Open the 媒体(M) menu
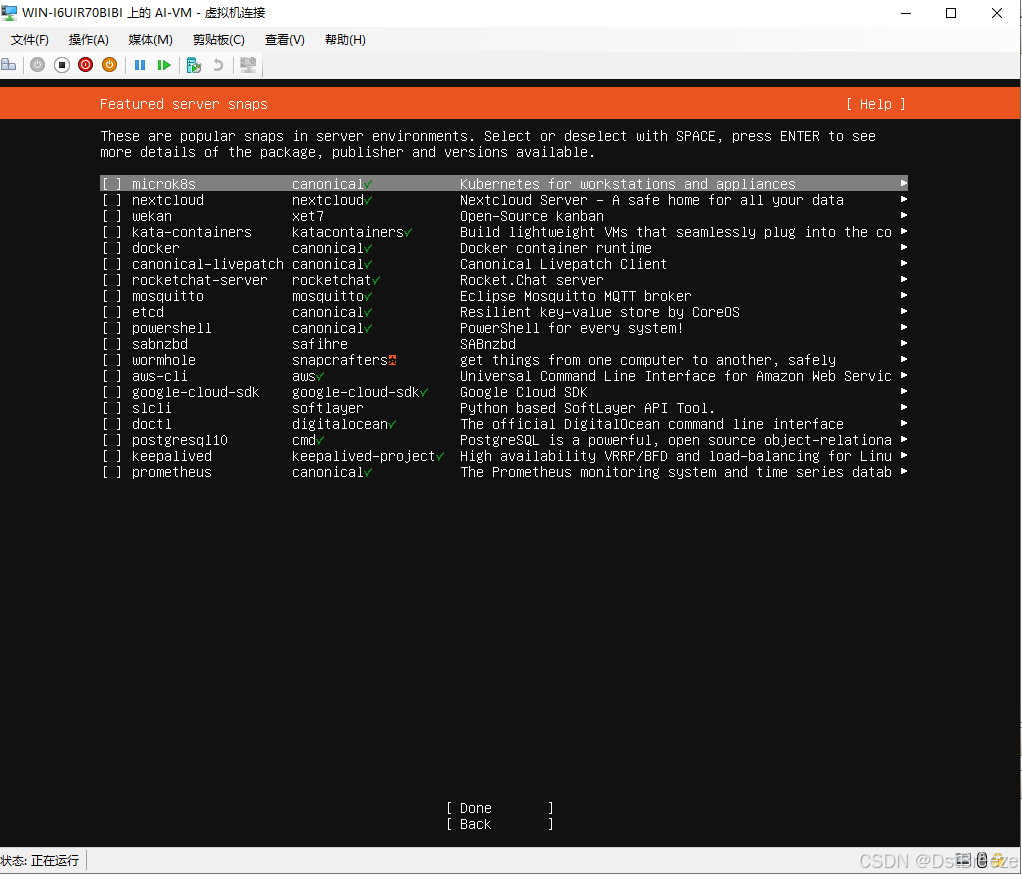The height and width of the screenshot is (879, 1022). (x=151, y=40)
